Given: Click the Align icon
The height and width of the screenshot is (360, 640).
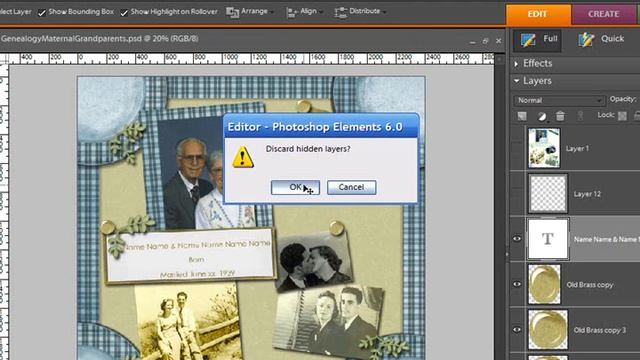Looking at the screenshot, I should (x=292, y=13).
